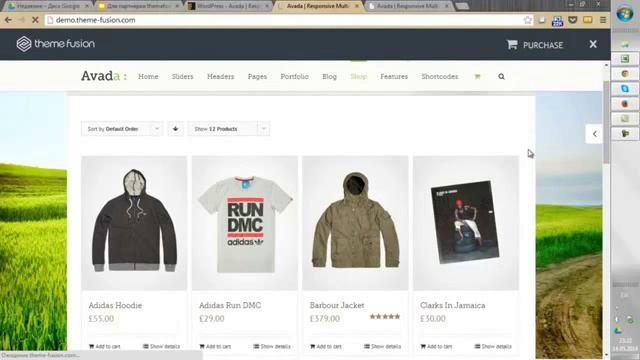Switch to the last Avada Responsive tab

408,6
